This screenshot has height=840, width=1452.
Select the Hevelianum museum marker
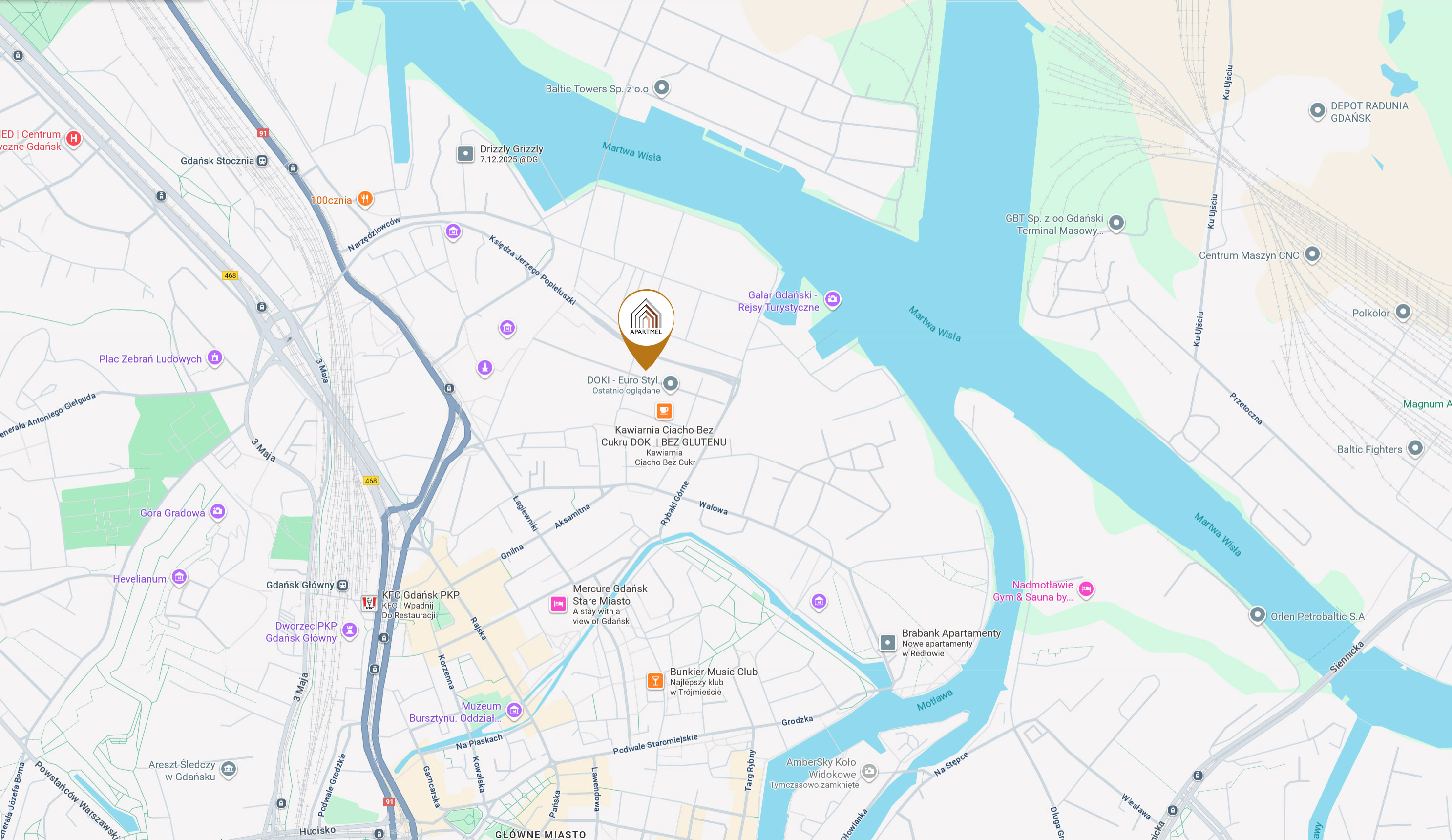click(x=179, y=577)
